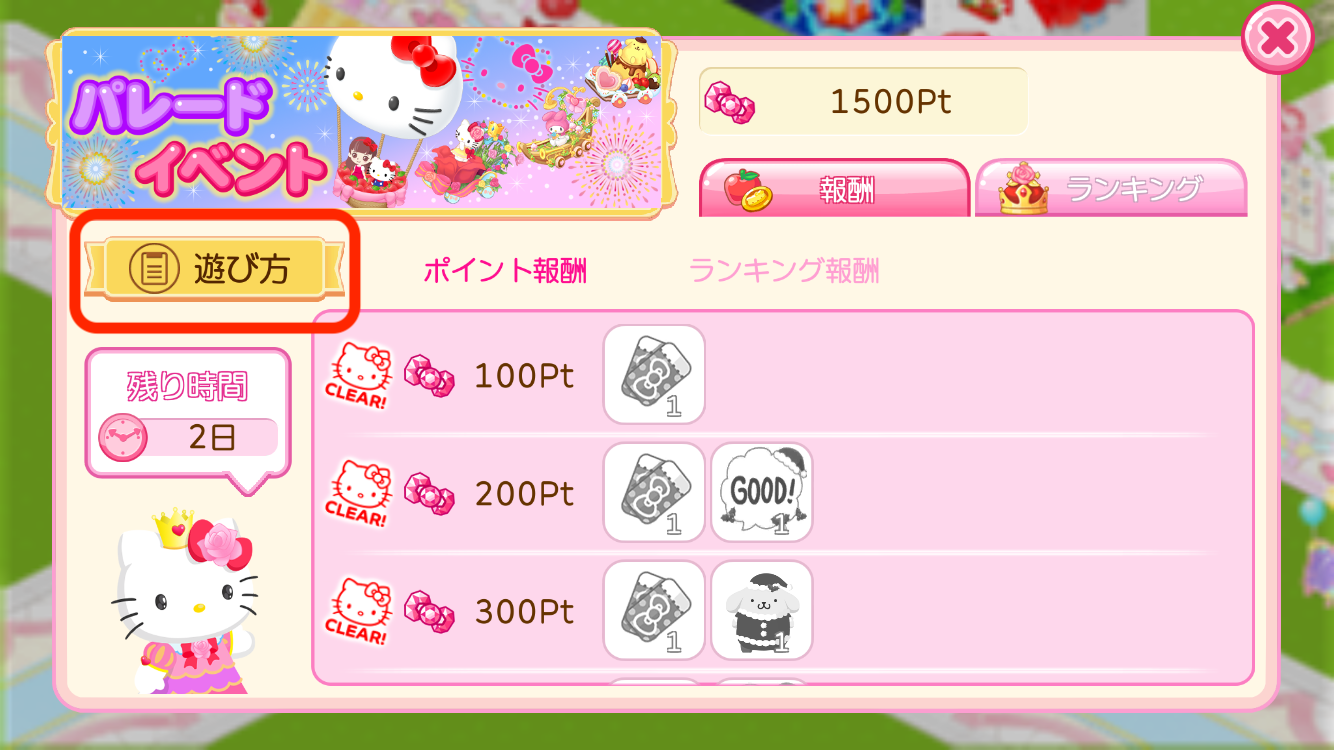Screen dimensions: 1334x750
Task: Tap the crown icon on ランキング tab
Action: pyautogui.click(x=1023, y=189)
